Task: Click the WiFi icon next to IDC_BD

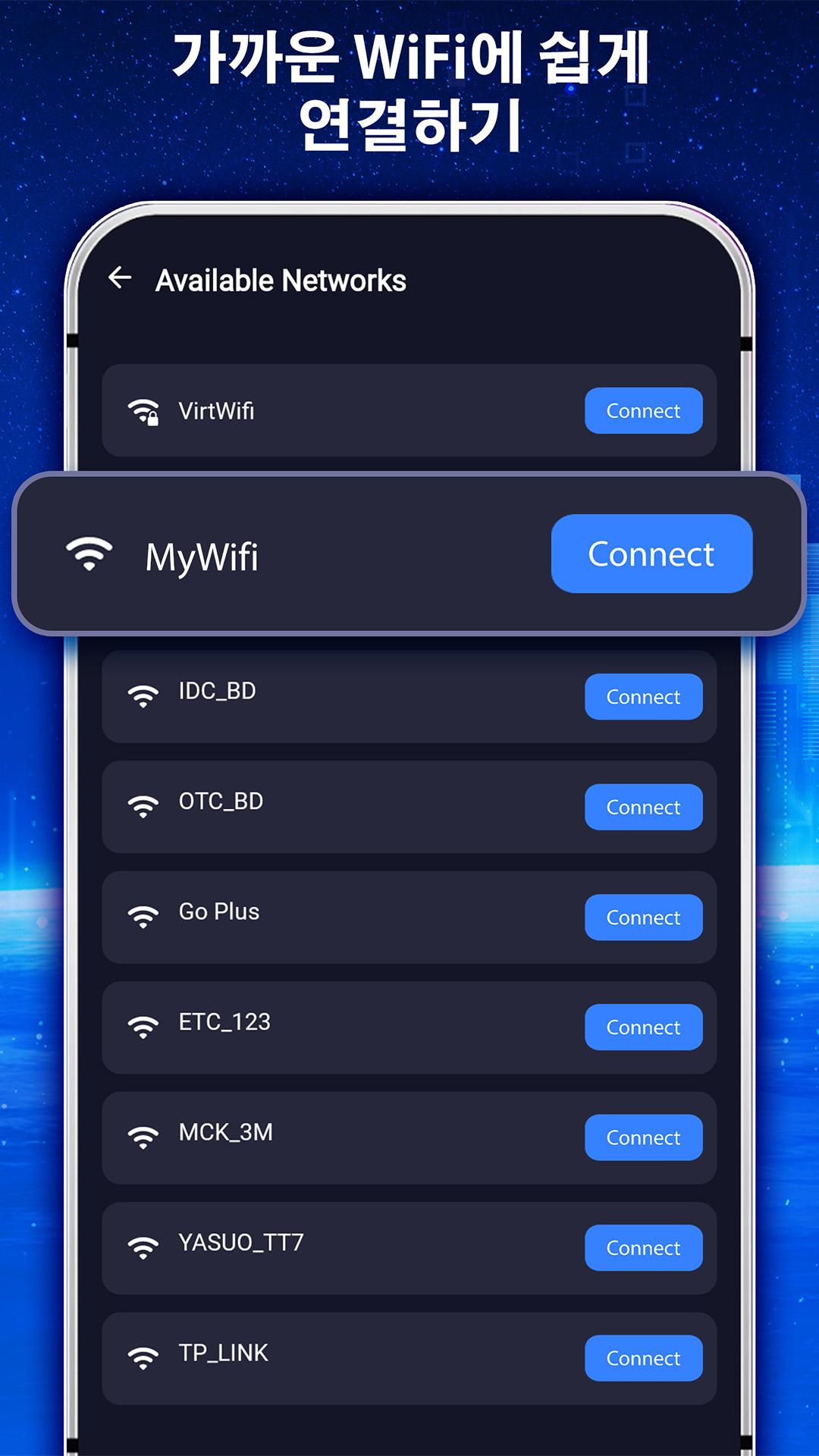Action: 143,696
